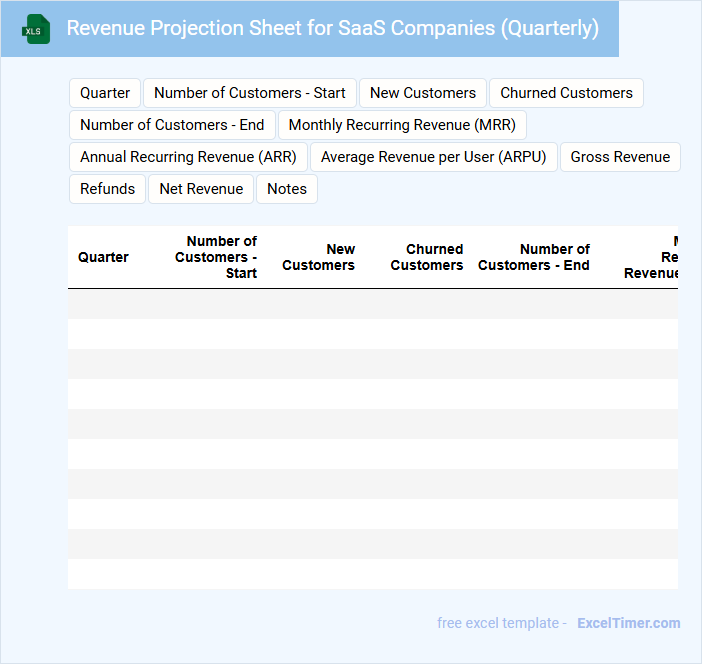The height and width of the screenshot is (664, 702).
Task: Click the Net Revenue tag
Action: click(x=201, y=189)
